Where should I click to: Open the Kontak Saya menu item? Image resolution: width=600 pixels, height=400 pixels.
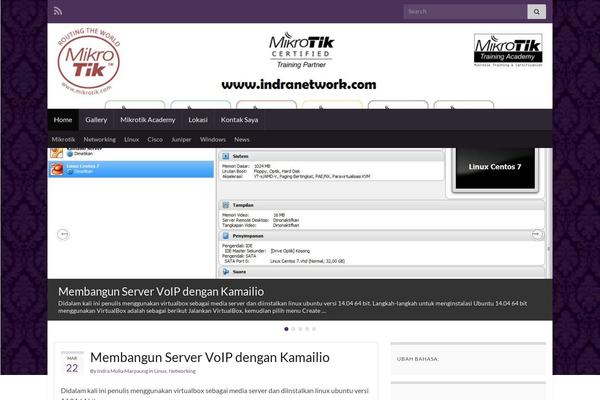(239, 120)
